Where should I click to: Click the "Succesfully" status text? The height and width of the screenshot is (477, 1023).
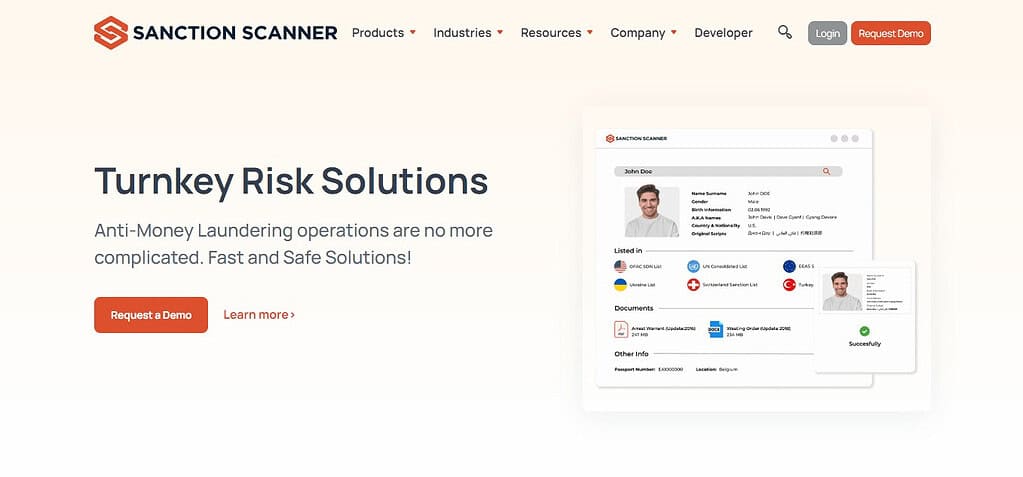coord(864,344)
